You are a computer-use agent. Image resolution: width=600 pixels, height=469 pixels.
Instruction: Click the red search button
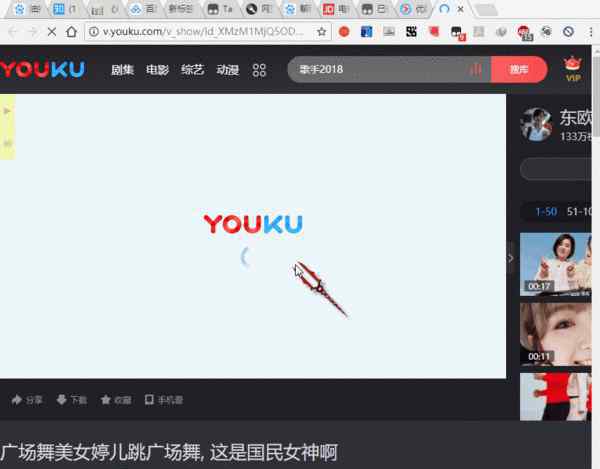tap(519, 69)
